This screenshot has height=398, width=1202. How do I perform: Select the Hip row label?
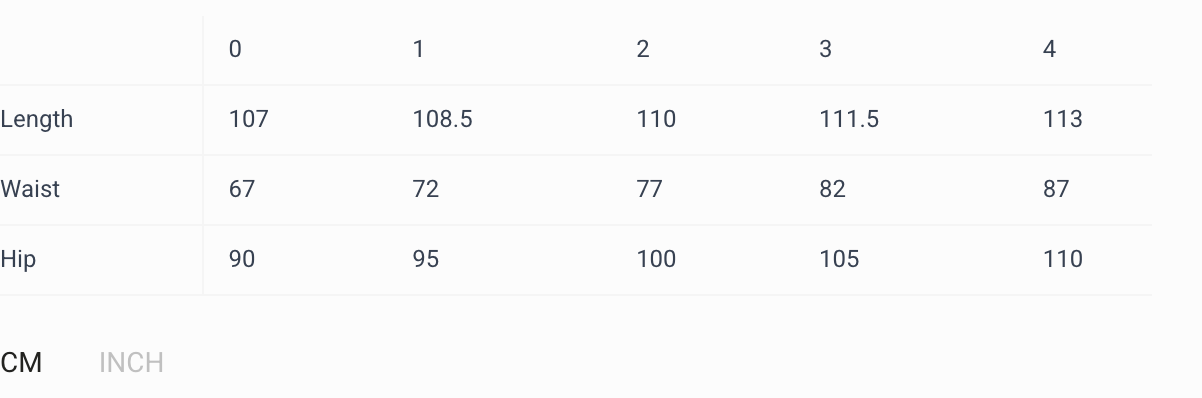[18, 259]
